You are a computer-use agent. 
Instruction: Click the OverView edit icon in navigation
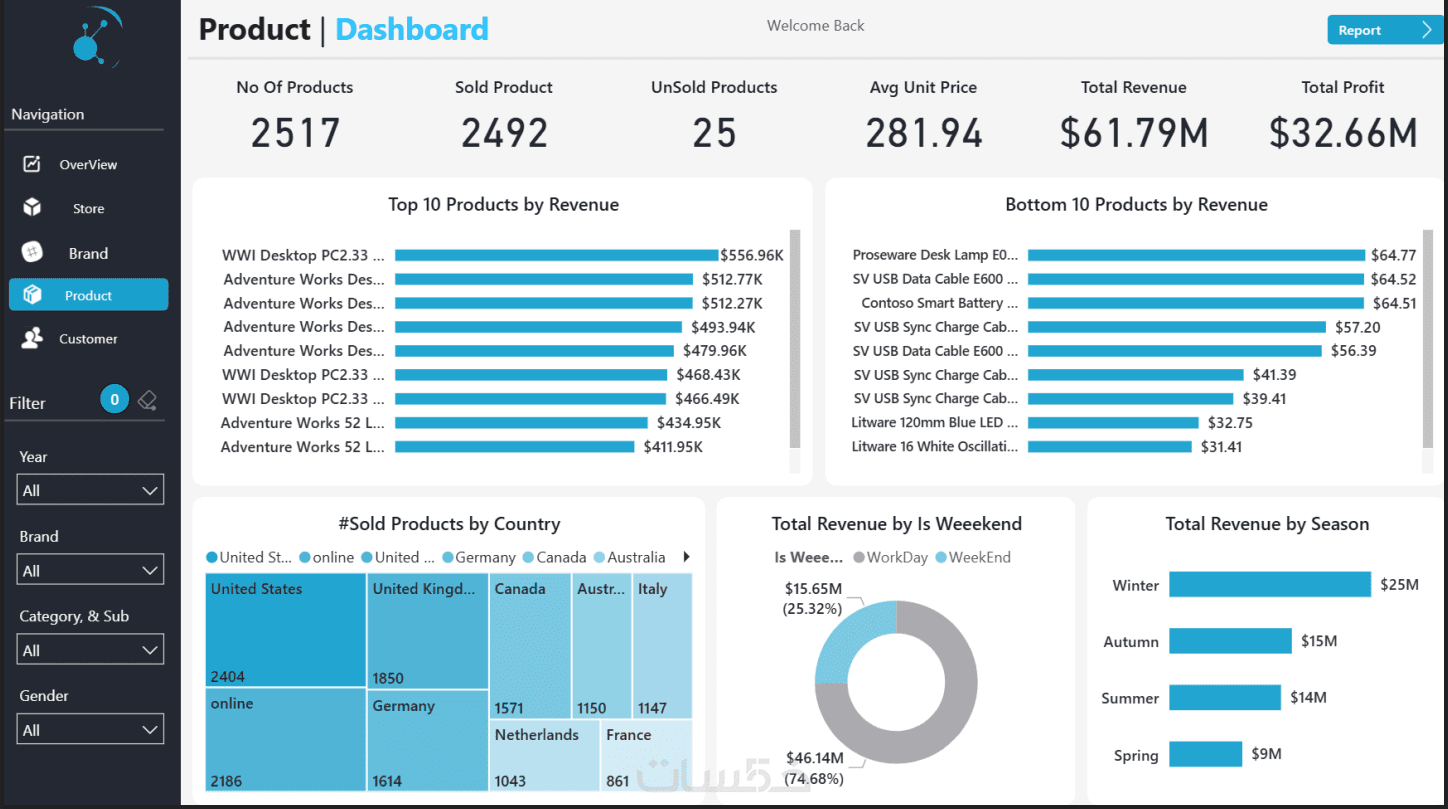click(x=32, y=164)
